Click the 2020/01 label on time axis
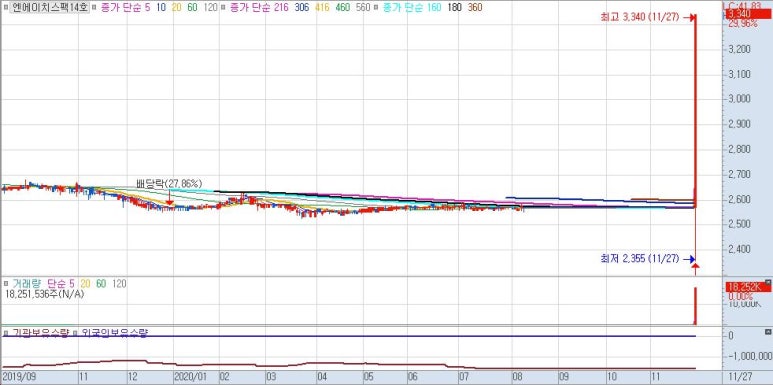The image size is (773, 385). pyautogui.click(x=190, y=376)
